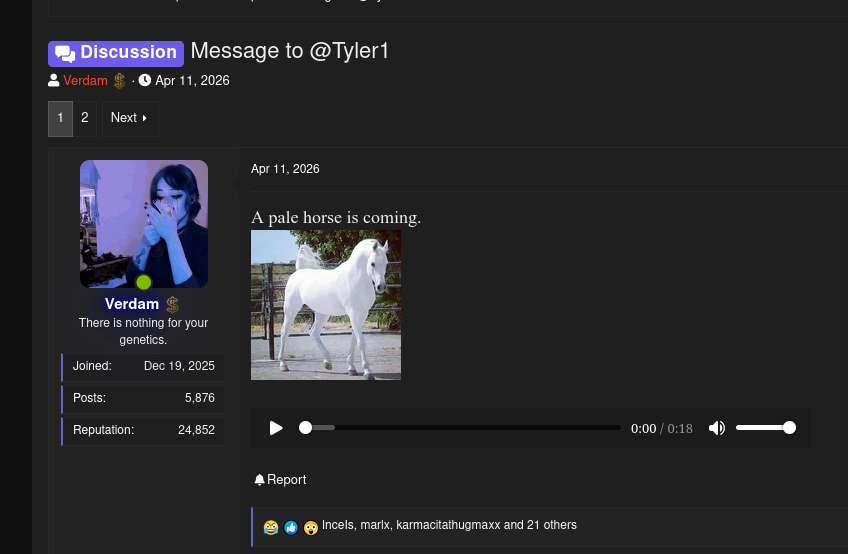This screenshot has height=554, width=848.
Task: Click the audio volume slider
Action: (765, 428)
